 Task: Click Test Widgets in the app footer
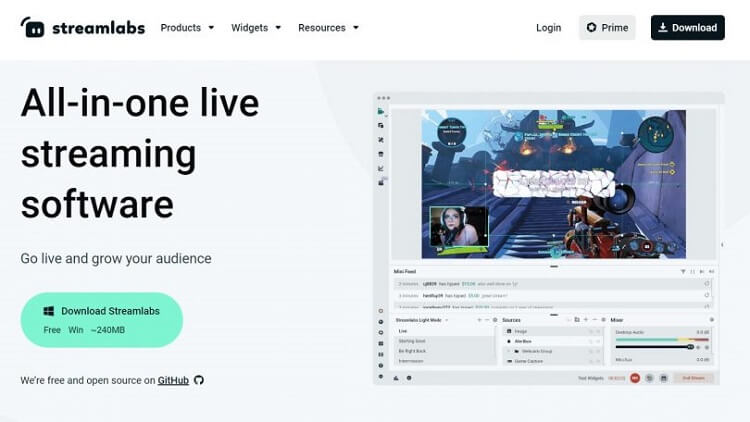[591, 378]
